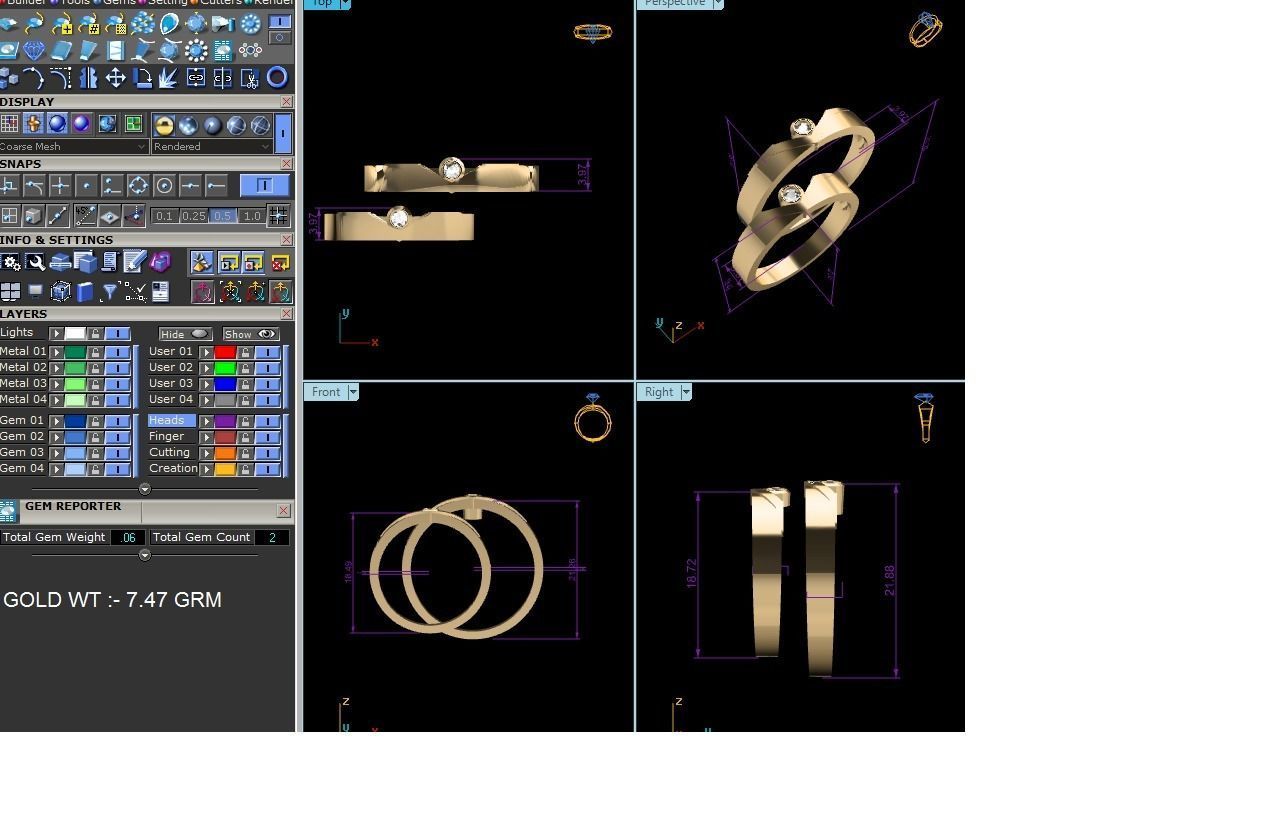Select the diamond gem icon in toolbar

[34, 50]
